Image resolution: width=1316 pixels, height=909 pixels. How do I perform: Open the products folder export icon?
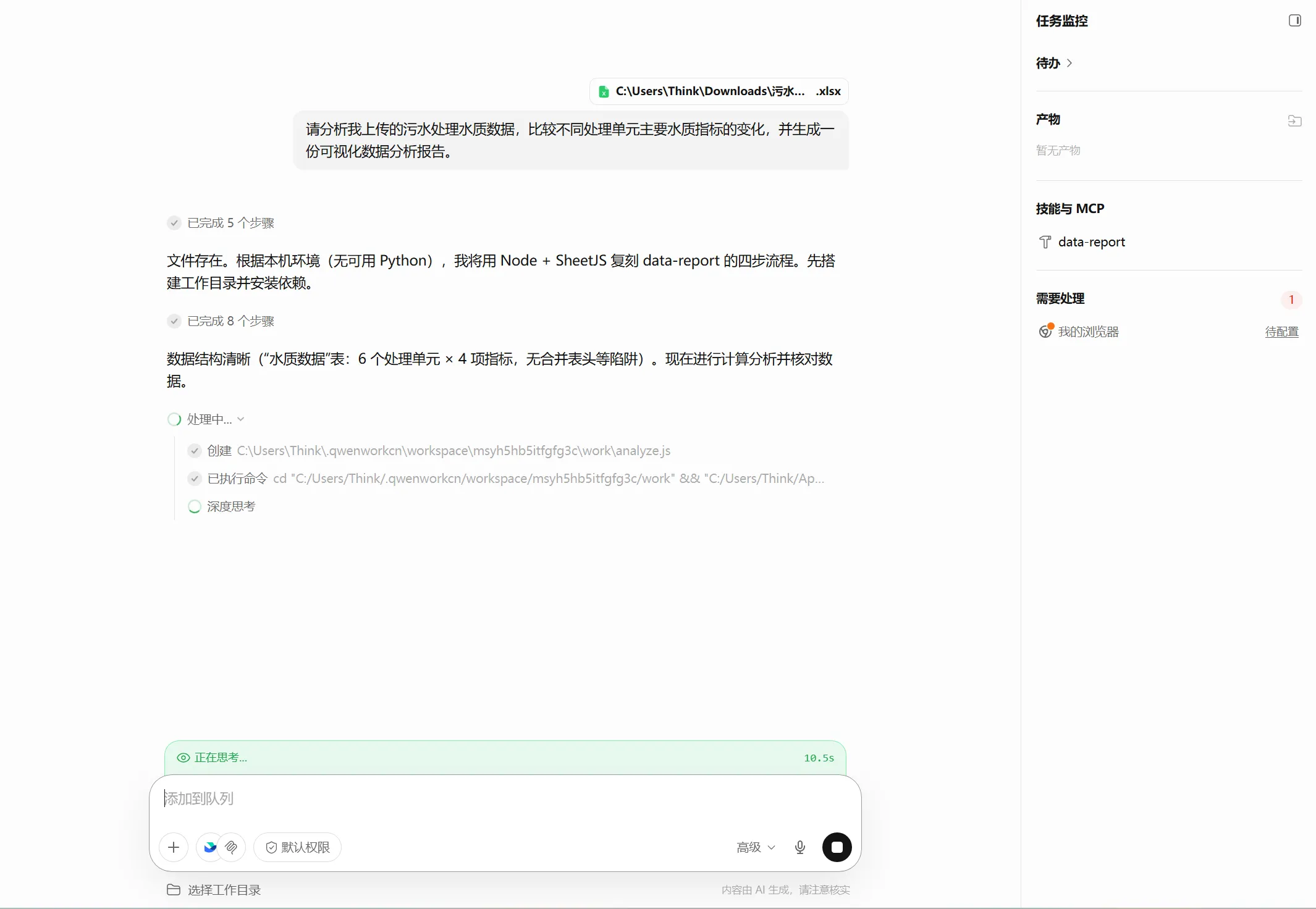coord(1294,120)
